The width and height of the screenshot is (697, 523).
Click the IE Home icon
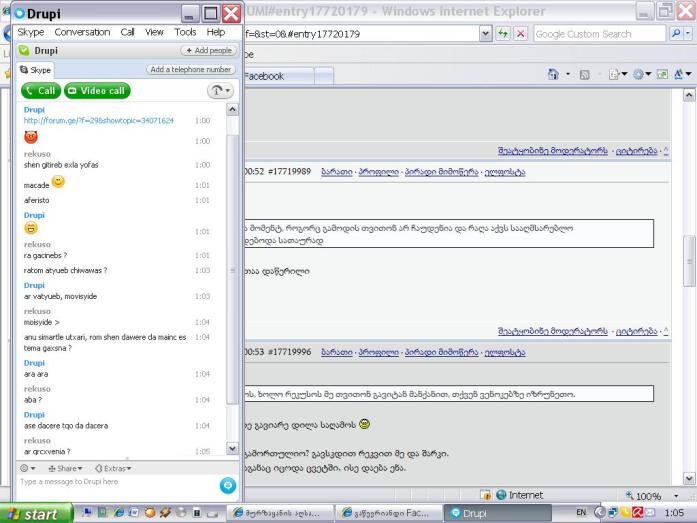(x=553, y=74)
